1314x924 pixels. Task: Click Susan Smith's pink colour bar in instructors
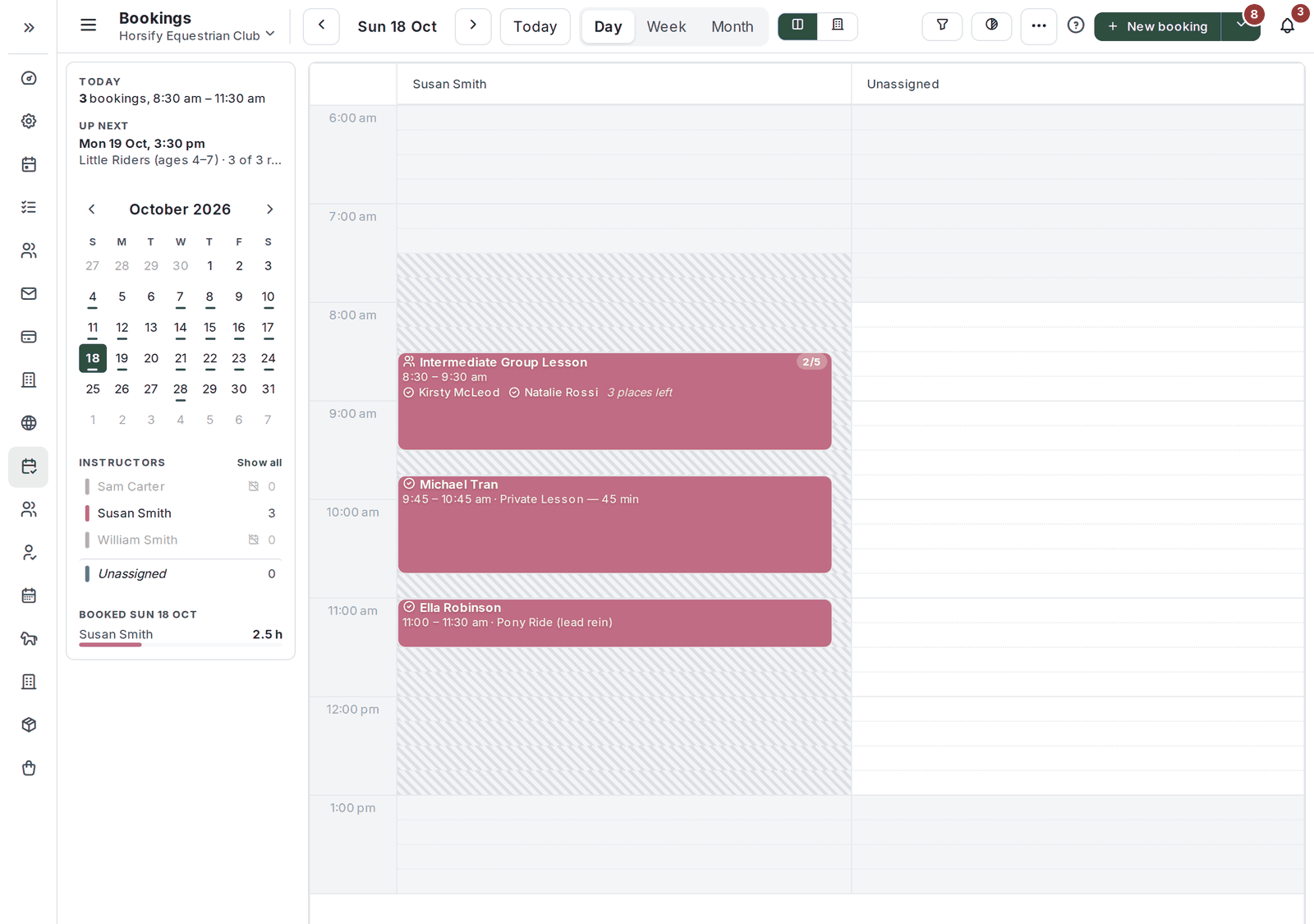(x=87, y=513)
